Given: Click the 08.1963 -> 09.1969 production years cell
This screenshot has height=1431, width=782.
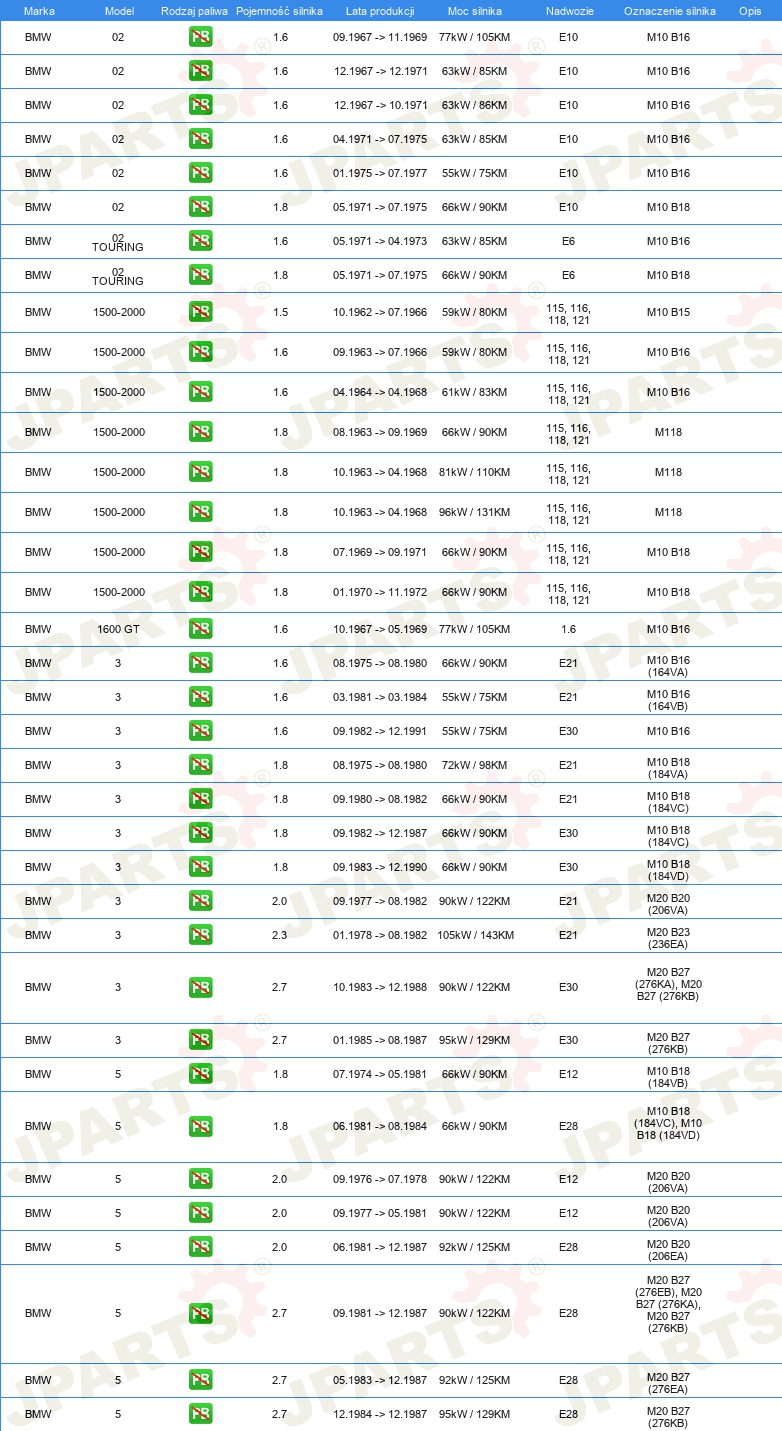Looking at the screenshot, I should [x=380, y=432].
